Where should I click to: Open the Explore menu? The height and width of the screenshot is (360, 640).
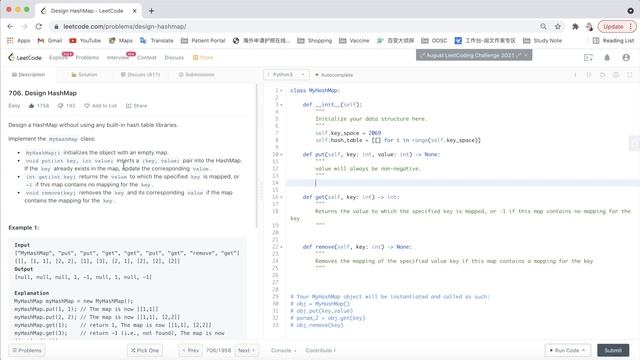click(58, 58)
